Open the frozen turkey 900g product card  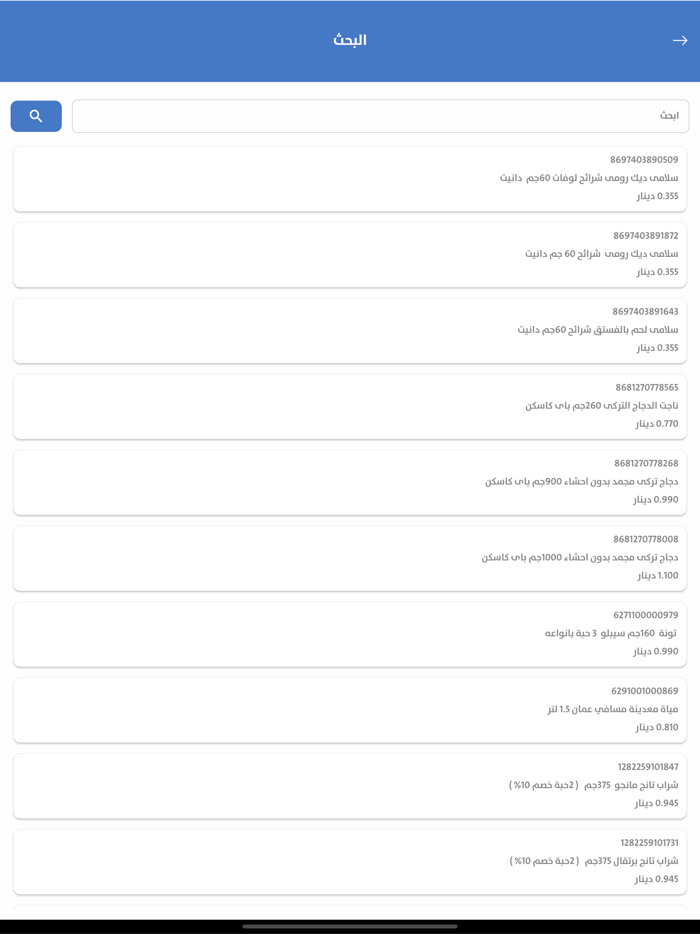350,482
